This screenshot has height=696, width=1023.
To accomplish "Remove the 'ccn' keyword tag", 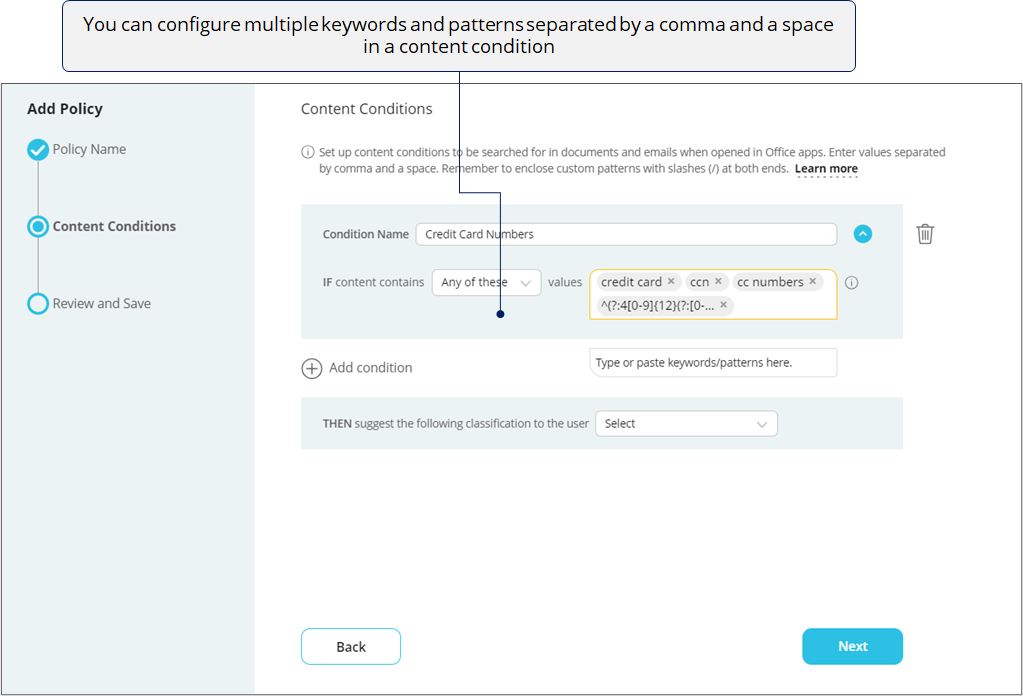I will point(718,281).
